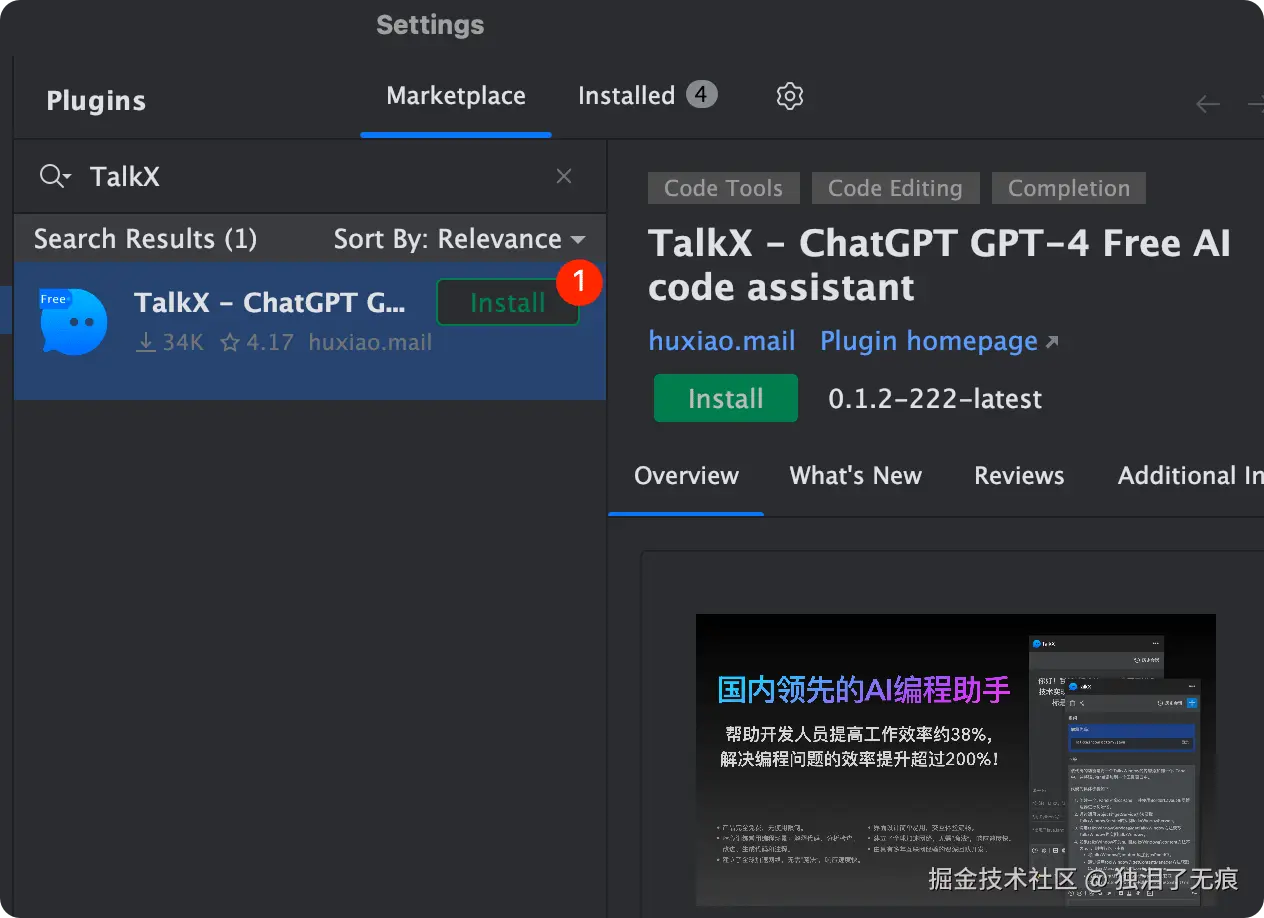Image resolution: width=1264 pixels, height=918 pixels.
Task: Click the Search Results (1) header
Action: (146, 239)
